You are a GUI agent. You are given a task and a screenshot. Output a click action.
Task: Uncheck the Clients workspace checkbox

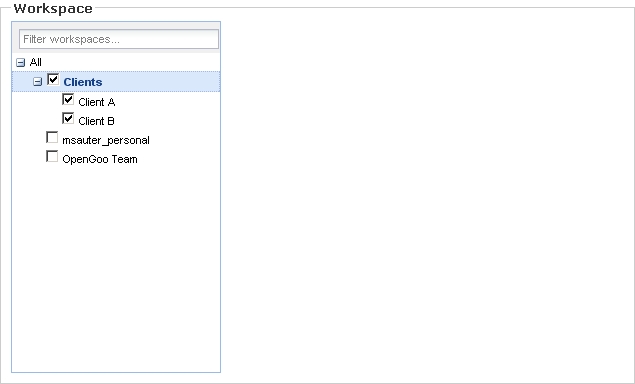click(x=53, y=79)
